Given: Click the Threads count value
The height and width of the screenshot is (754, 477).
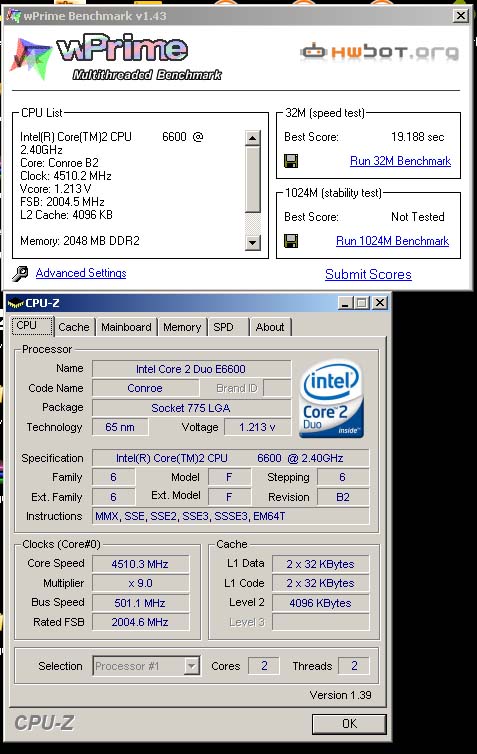Looking at the screenshot, I should 354,666.
